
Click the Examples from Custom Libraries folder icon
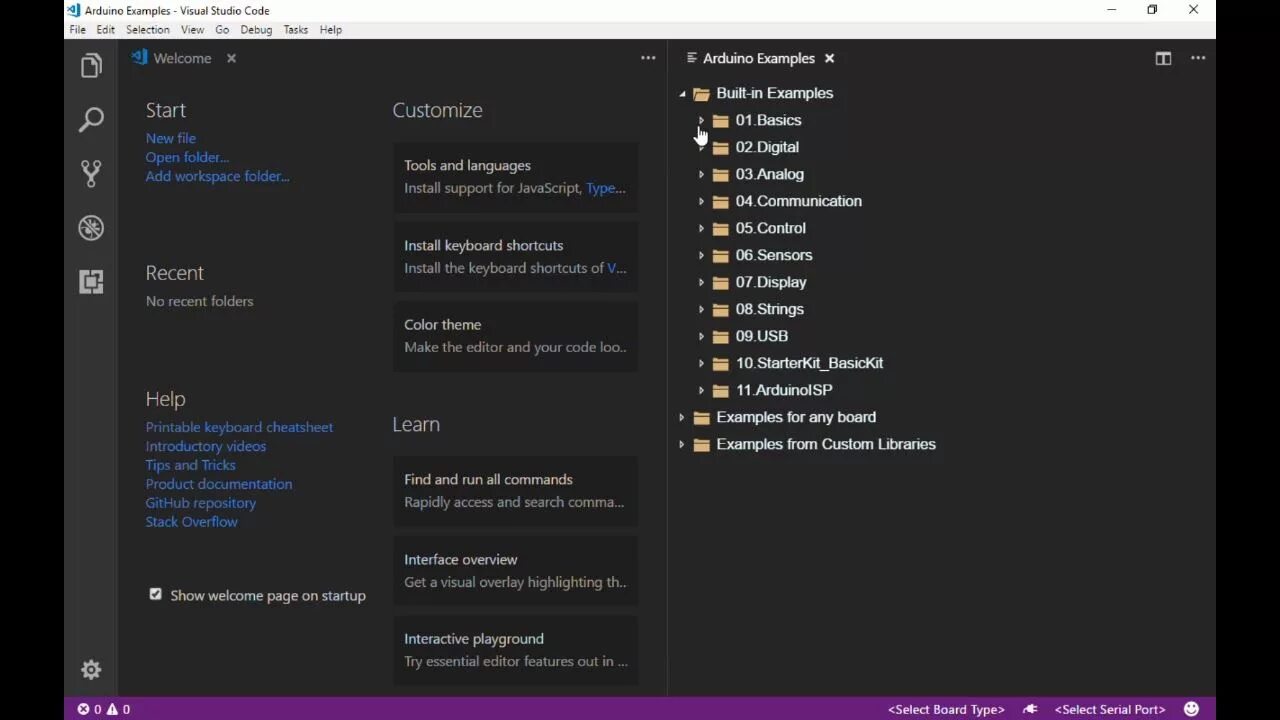point(701,444)
